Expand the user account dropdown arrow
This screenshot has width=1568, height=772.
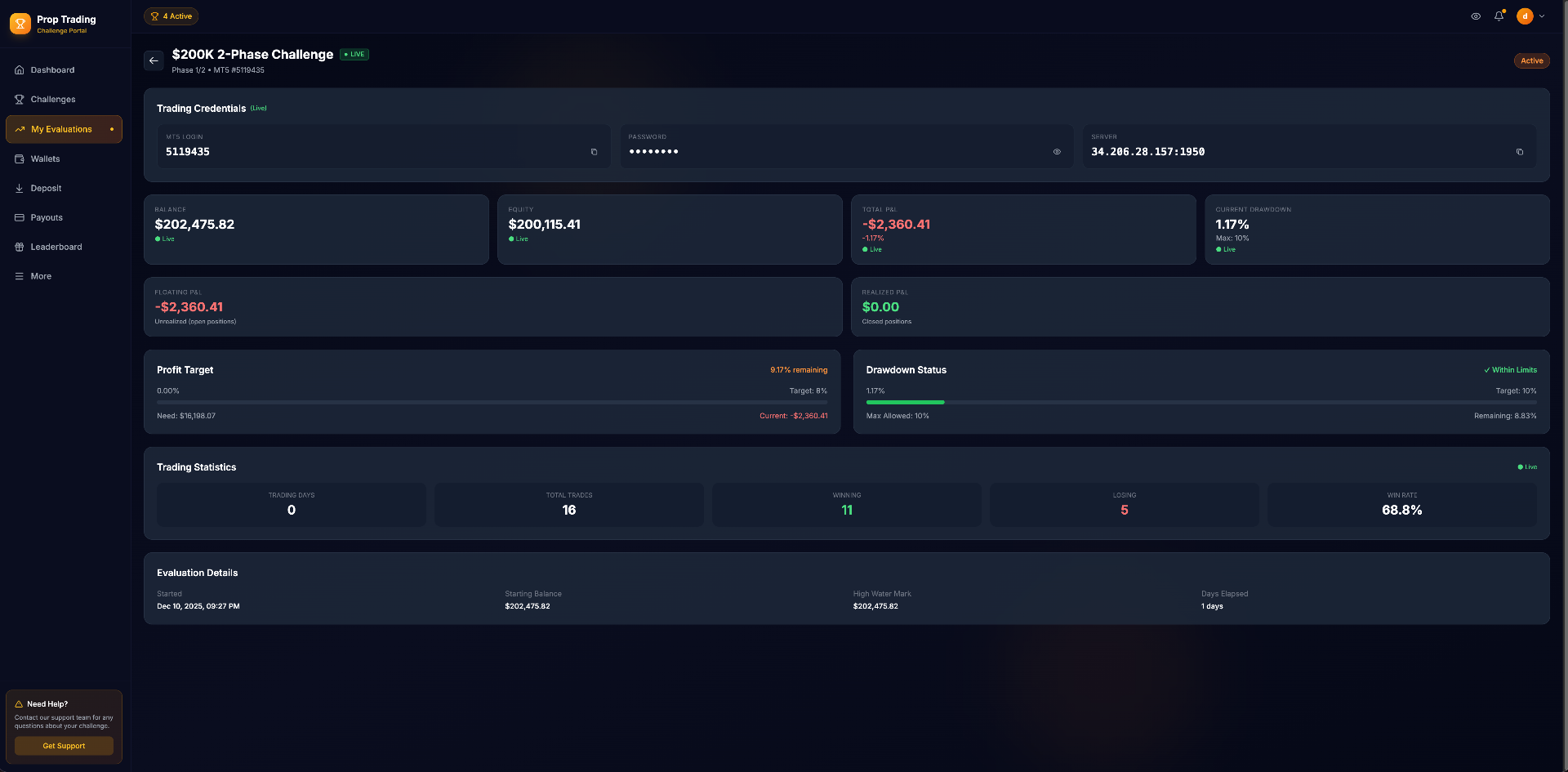pyautogui.click(x=1542, y=16)
